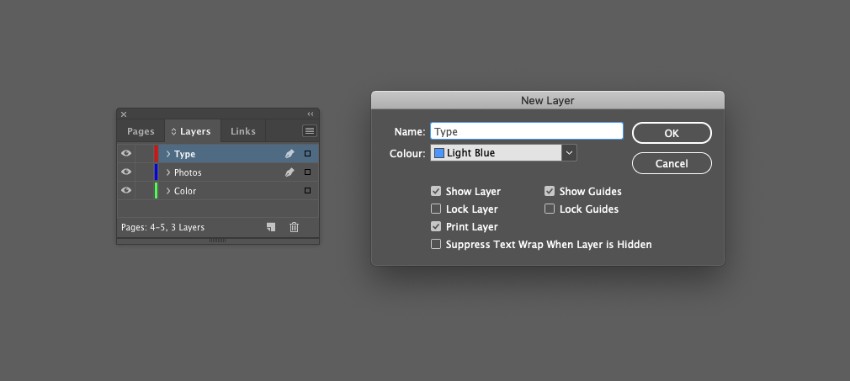Expand the Type layer chevron
The width and height of the screenshot is (850, 381).
click(168, 154)
